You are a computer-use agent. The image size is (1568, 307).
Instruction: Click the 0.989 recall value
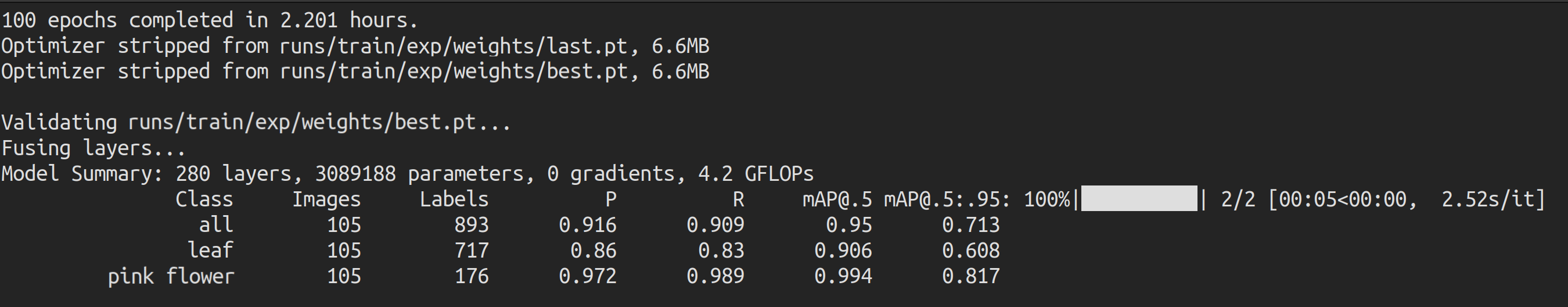(x=716, y=277)
